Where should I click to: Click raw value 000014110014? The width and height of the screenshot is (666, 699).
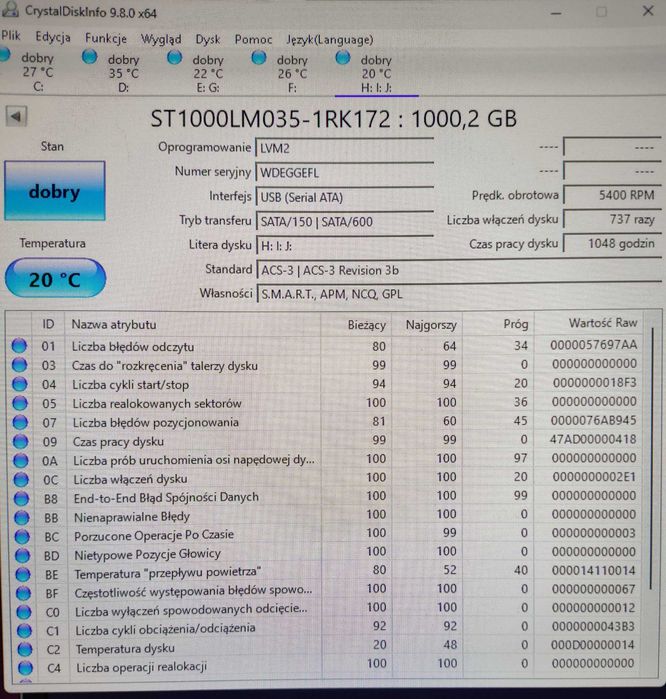click(x=593, y=570)
